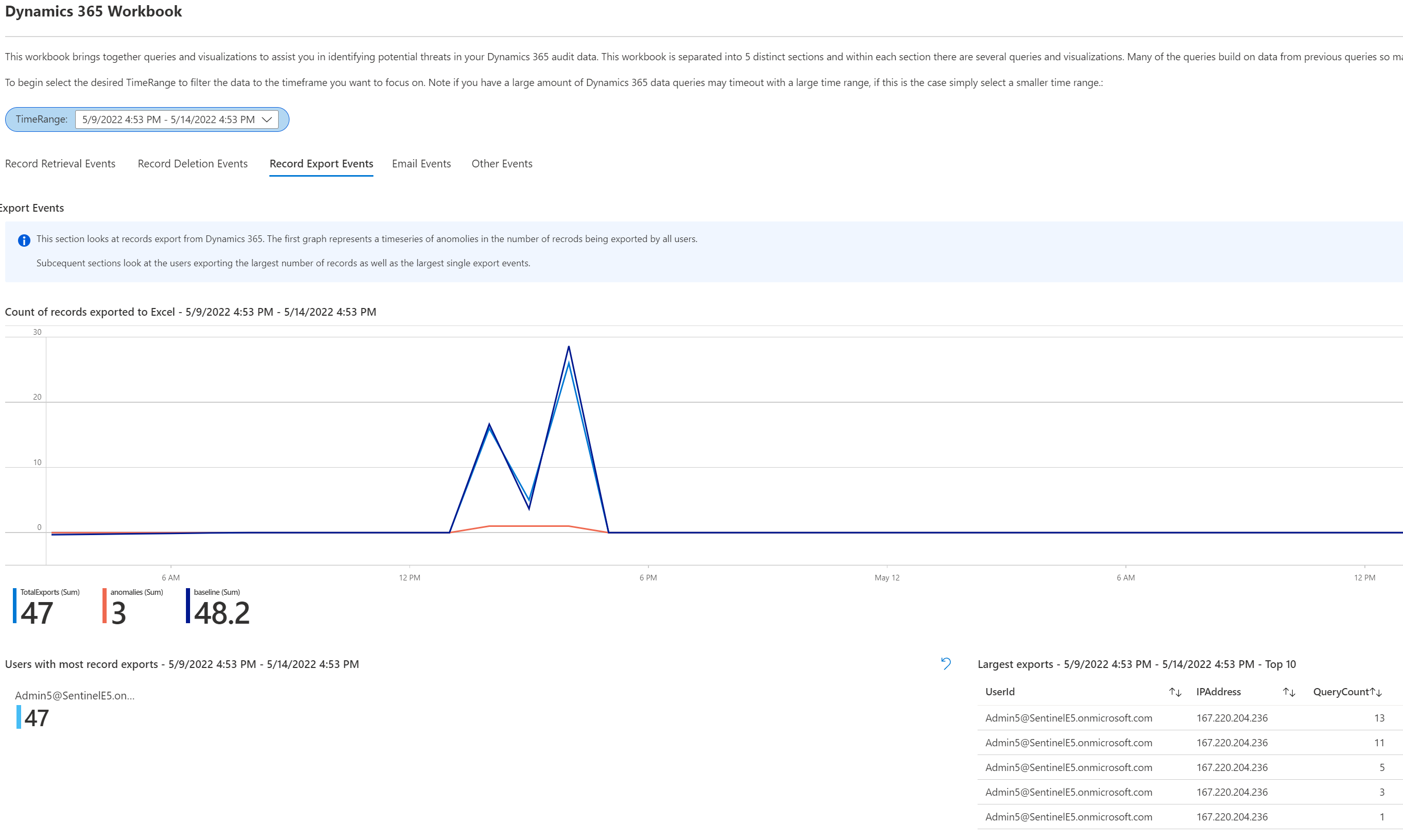Click the TimeRange dropdown chevron
Screen dimensions: 1403x840
tap(267, 119)
